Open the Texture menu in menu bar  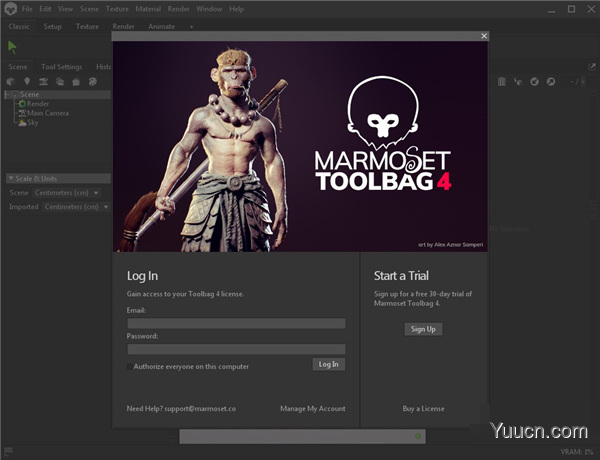pyautogui.click(x=117, y=9)
